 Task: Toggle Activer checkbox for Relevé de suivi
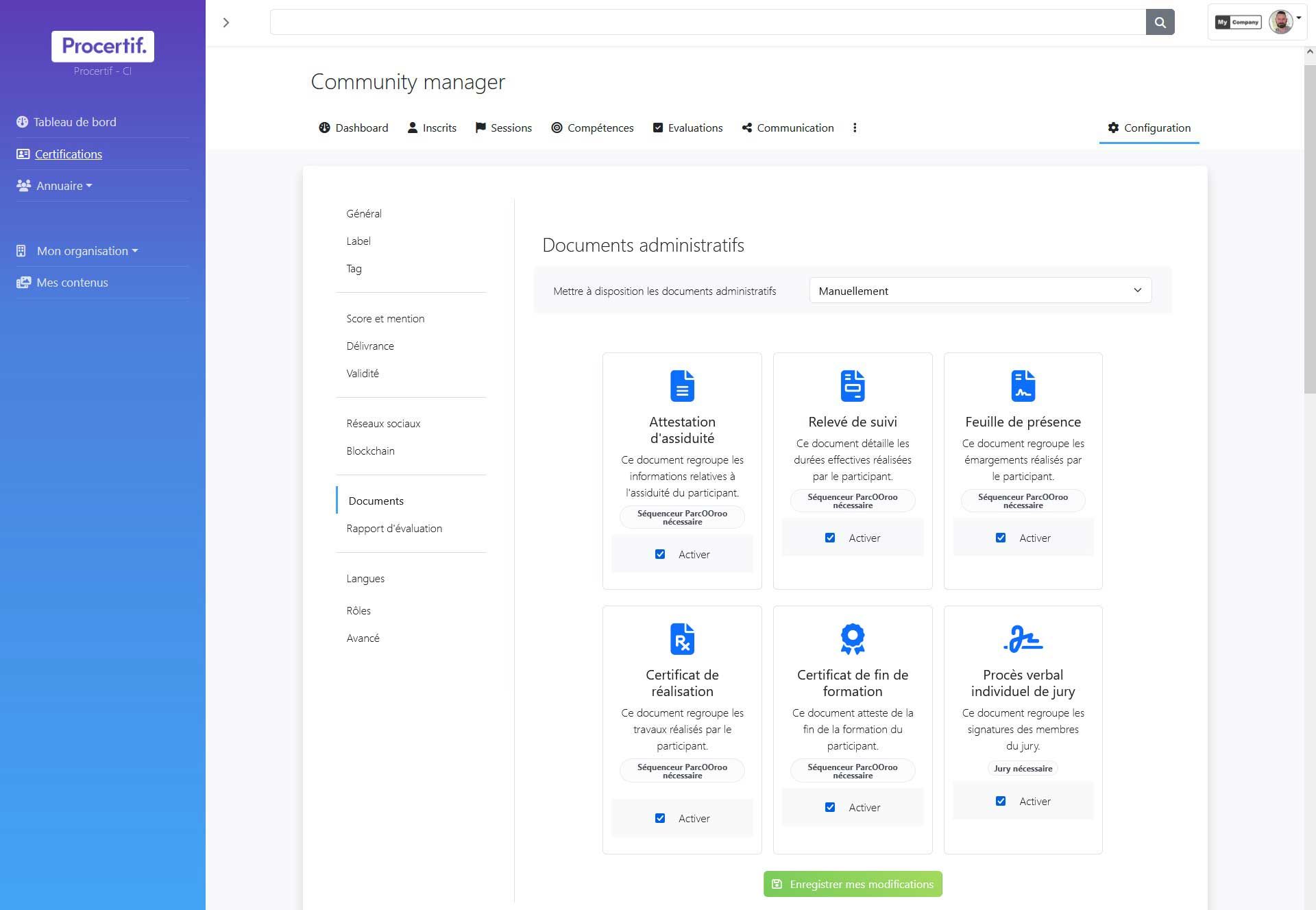click(x=830, y=538)
